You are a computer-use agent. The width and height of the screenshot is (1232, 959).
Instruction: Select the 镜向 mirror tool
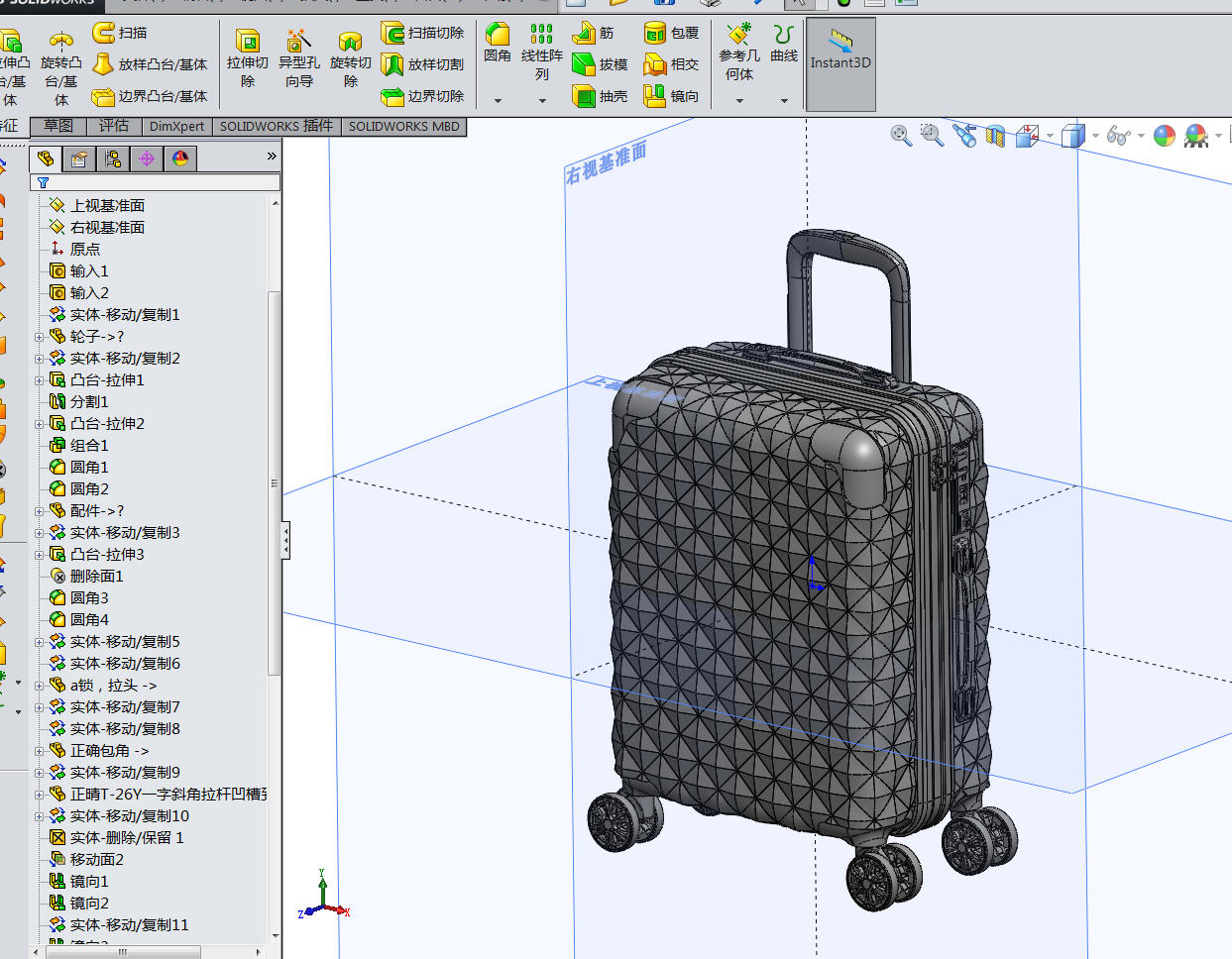coord(671,96)
